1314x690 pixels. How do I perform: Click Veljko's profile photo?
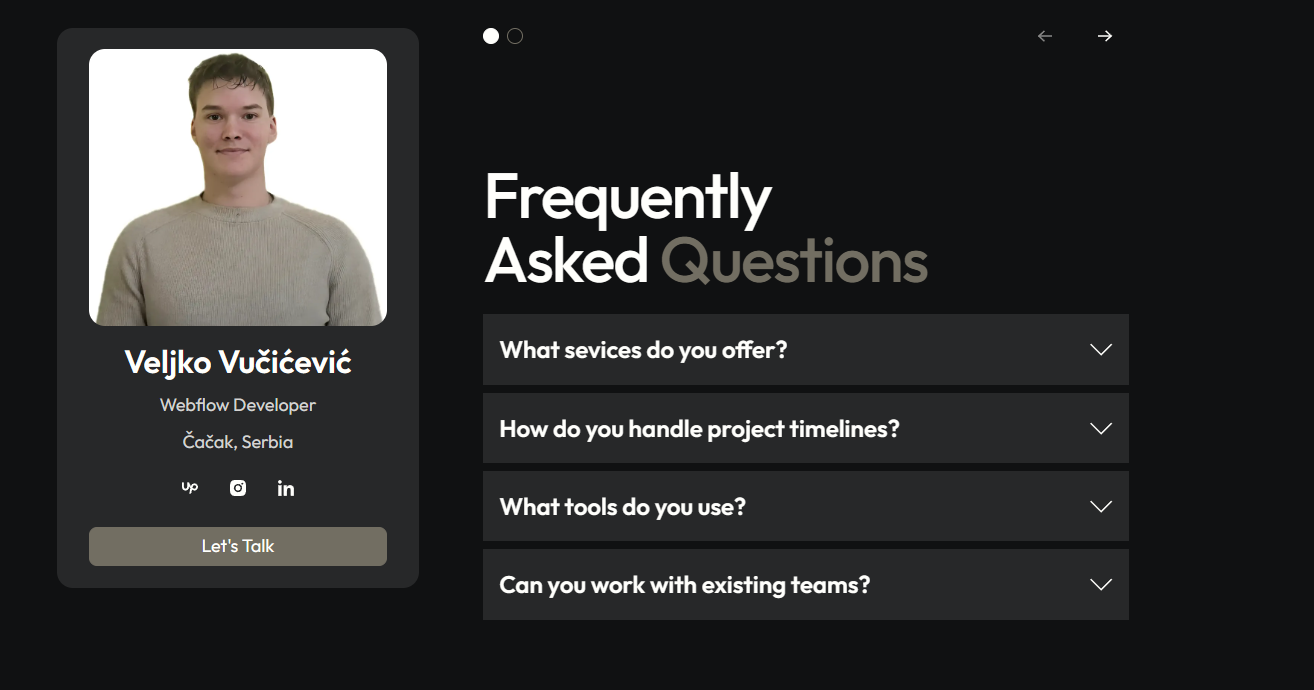(238, 187)
